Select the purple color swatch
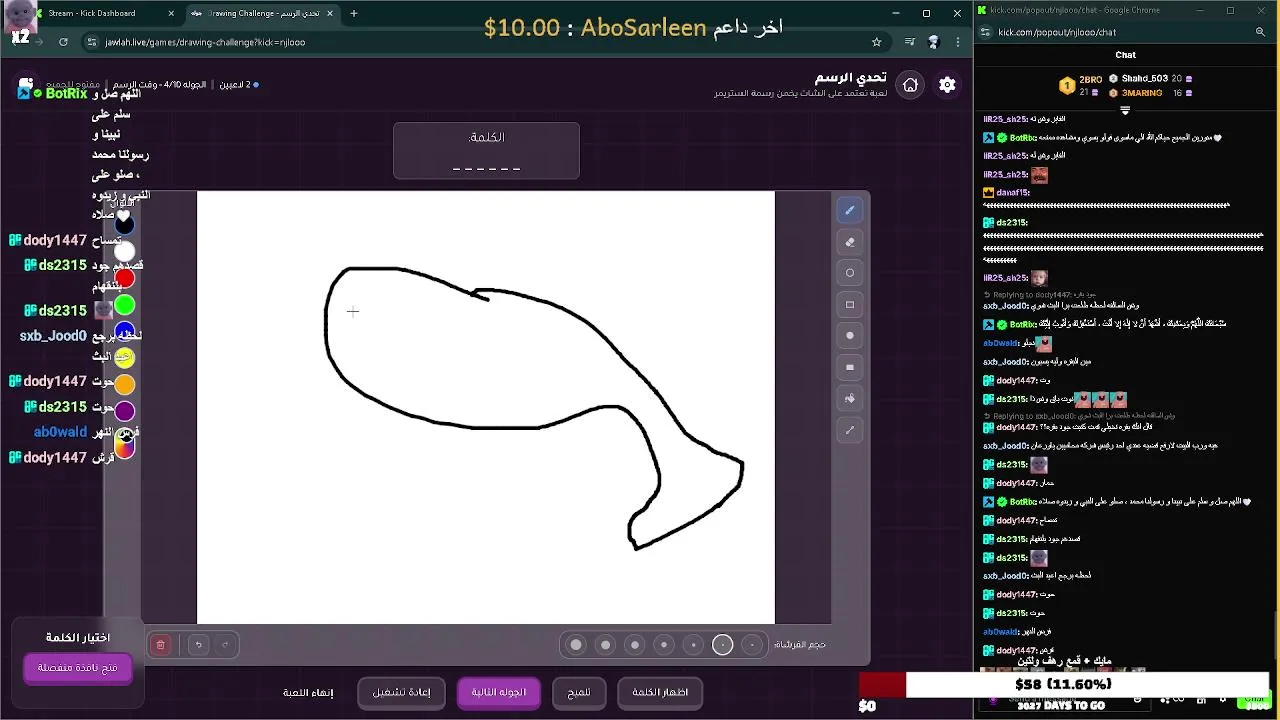This screenshot has height=720, width=1280. tap(124, 410)
